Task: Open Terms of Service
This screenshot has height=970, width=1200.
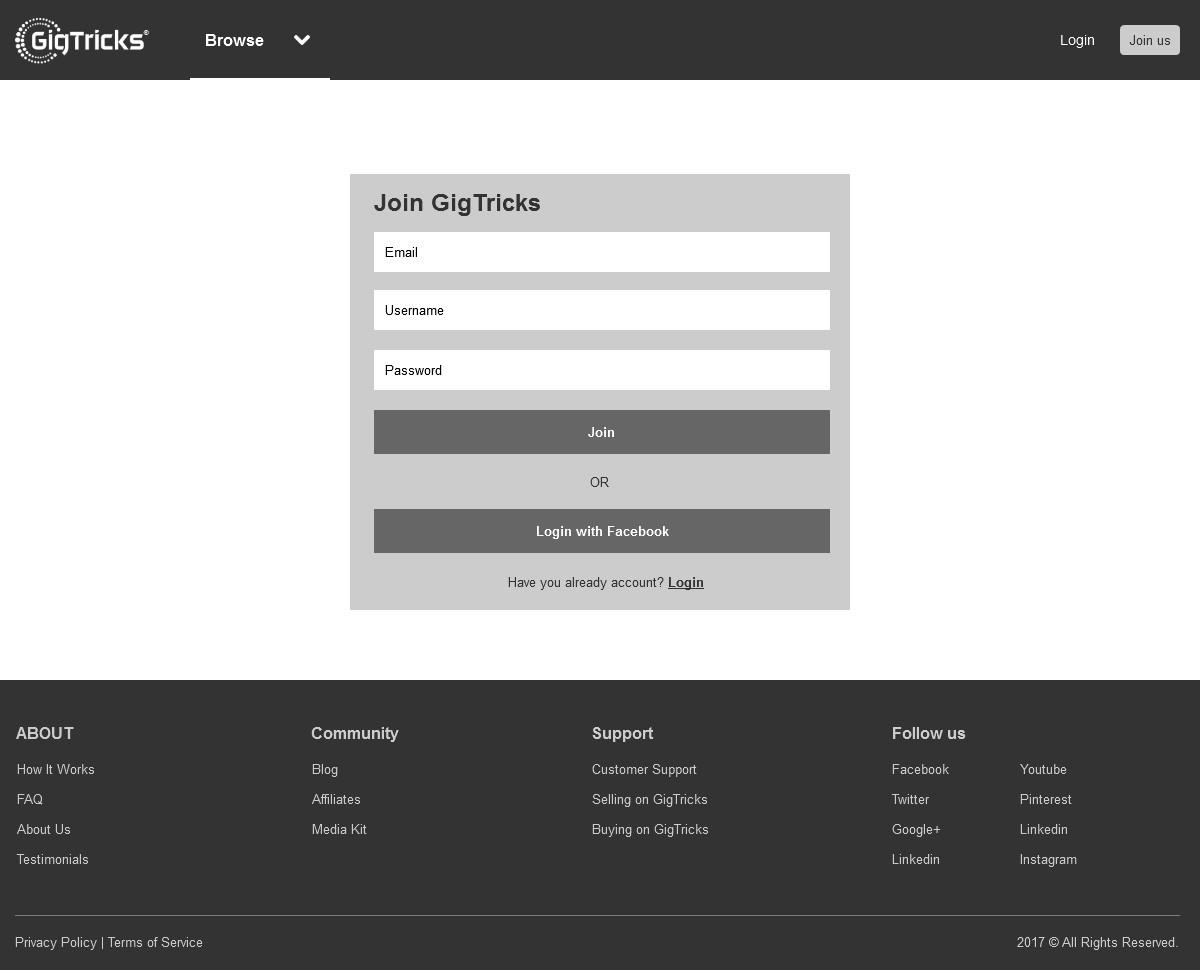Action: [x=155, y=942]
